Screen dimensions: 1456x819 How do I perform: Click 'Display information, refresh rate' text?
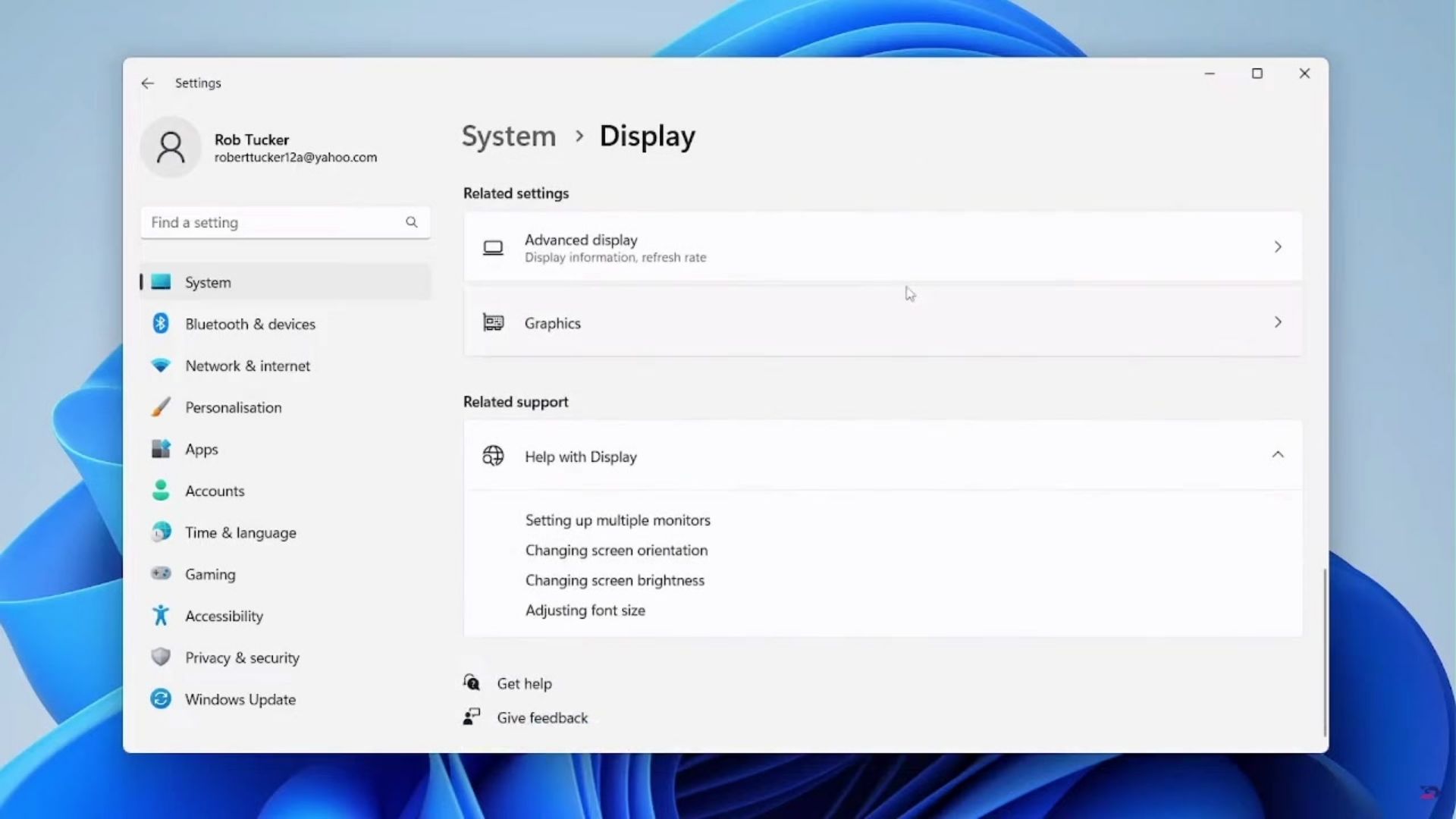(x=615, y=258)
